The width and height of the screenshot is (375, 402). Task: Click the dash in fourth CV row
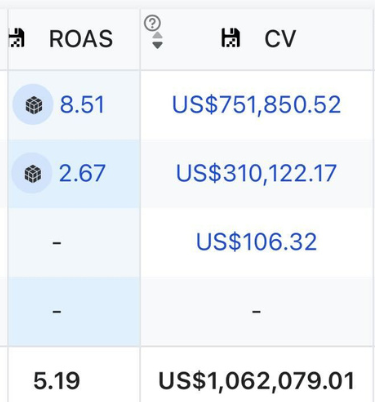coord(256,312)
